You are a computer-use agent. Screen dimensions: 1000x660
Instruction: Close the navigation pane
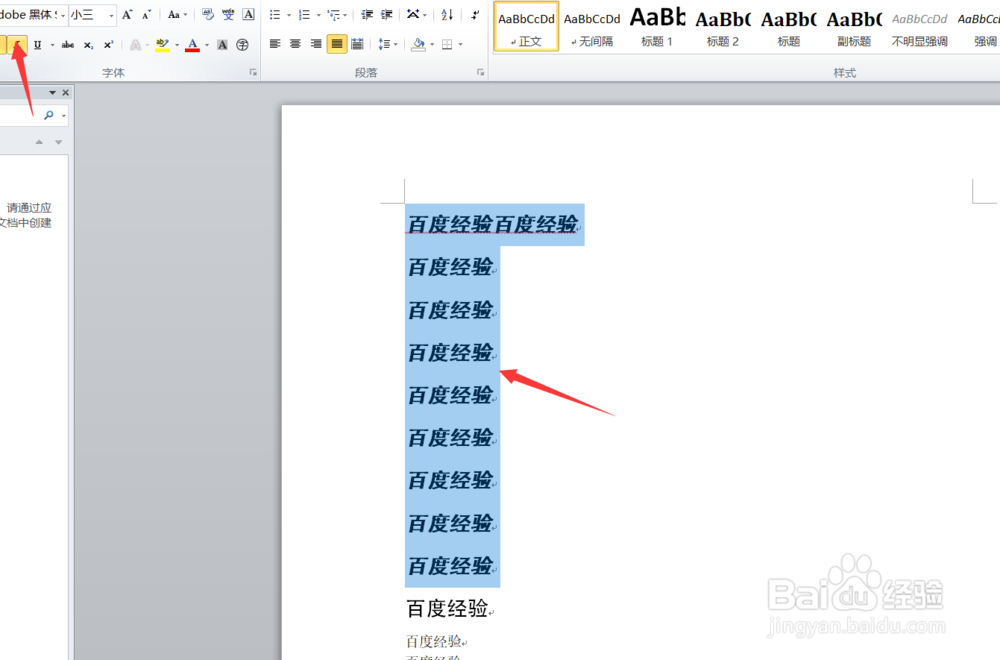[x=66, y=92]
